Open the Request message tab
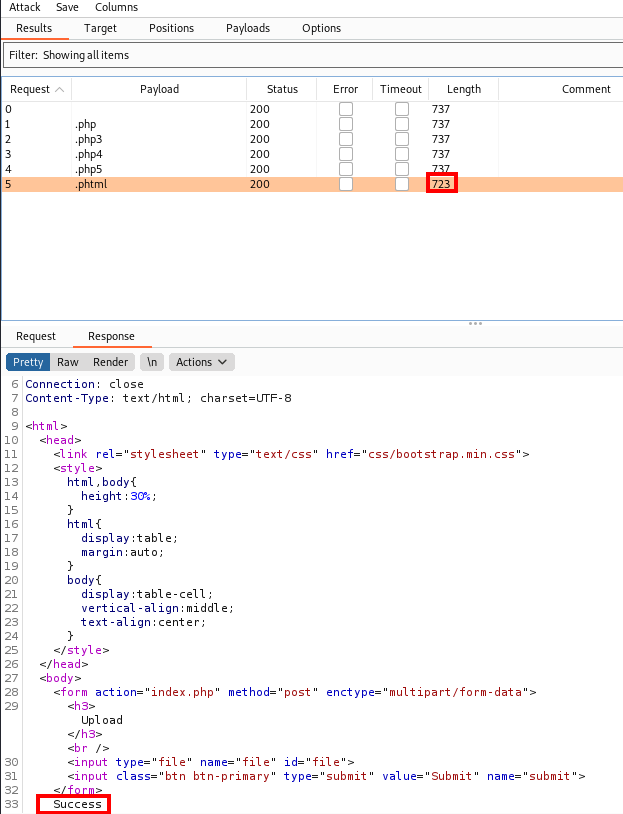 (36, 336)
